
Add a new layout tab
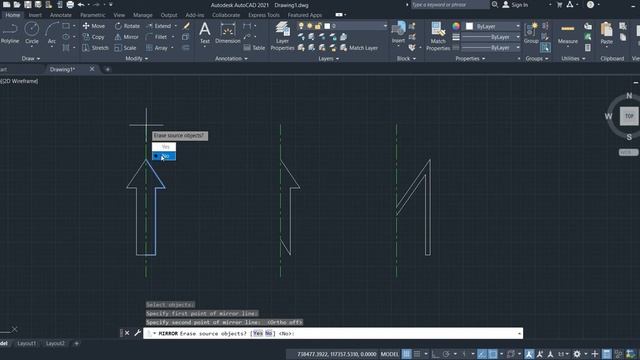[x=76, y=344]
